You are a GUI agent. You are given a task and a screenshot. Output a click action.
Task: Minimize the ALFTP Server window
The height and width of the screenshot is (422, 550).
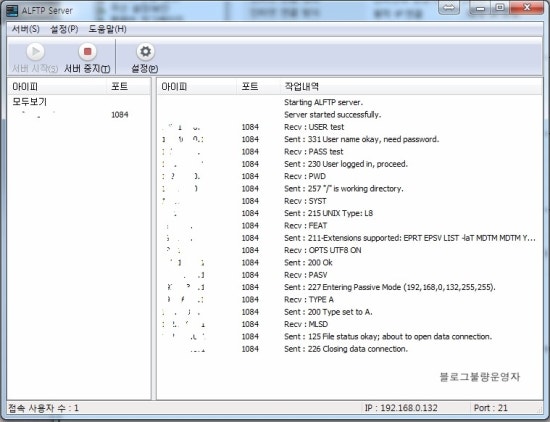481,8
